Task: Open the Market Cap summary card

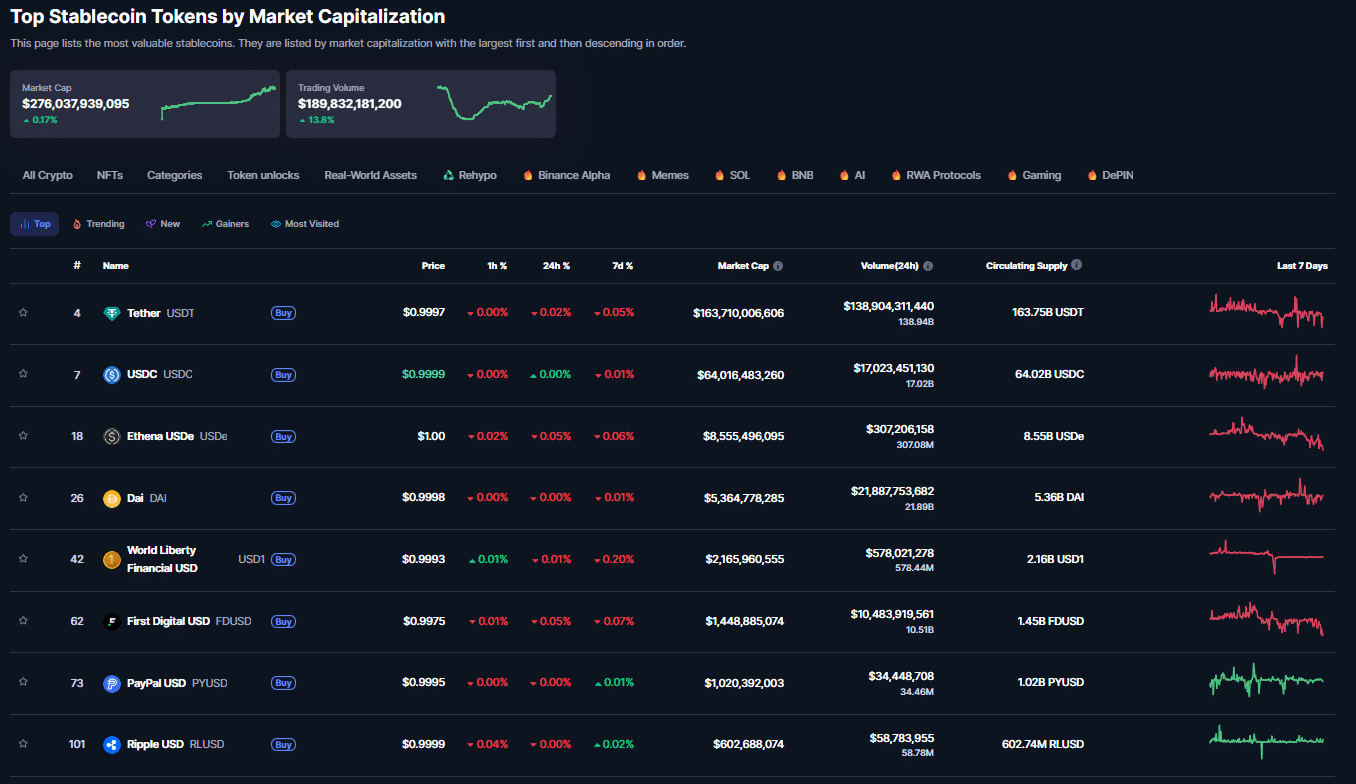Action: [x=145, y=104]
